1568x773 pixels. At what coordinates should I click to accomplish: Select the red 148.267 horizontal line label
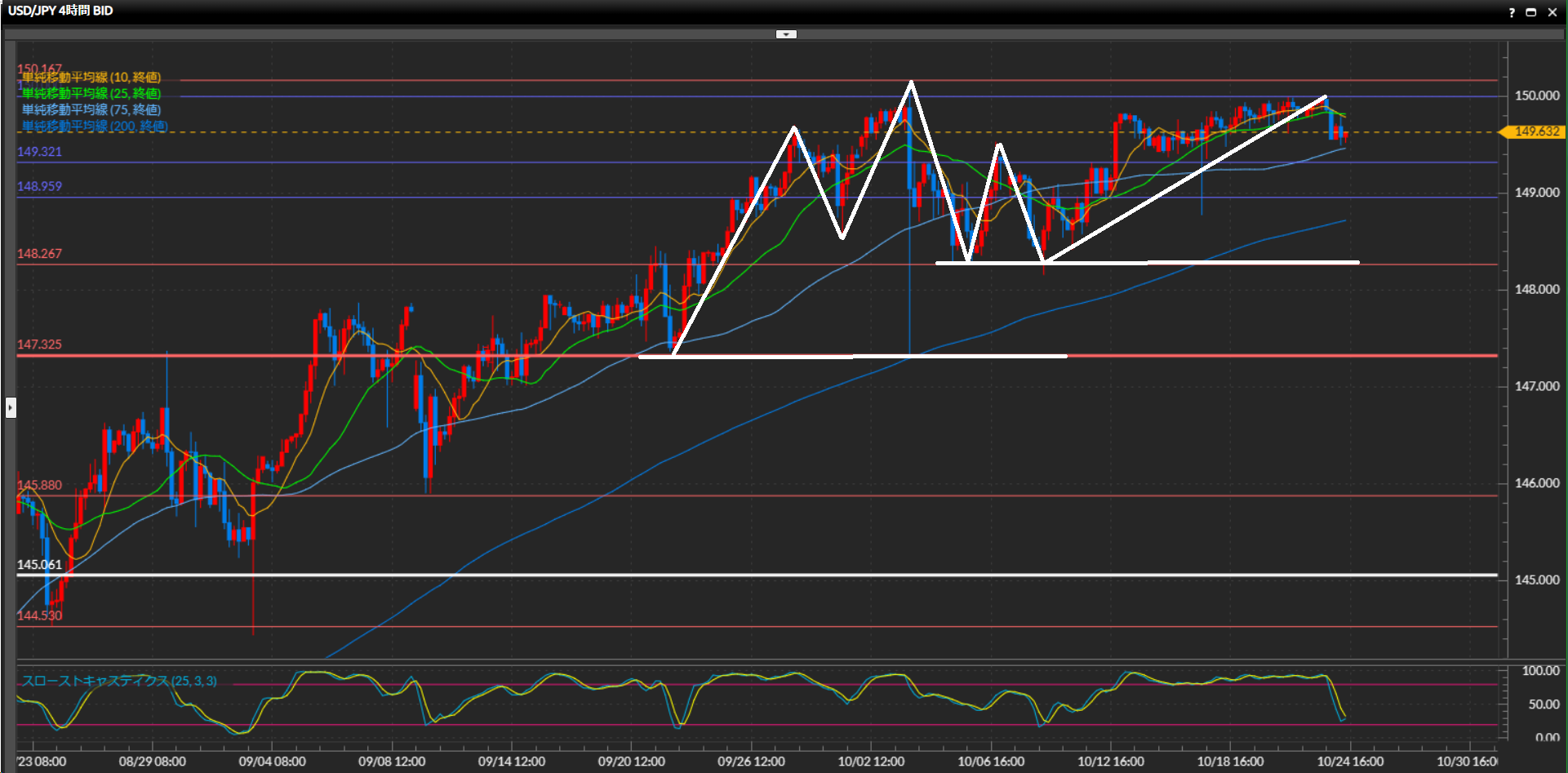coord(39,254)
